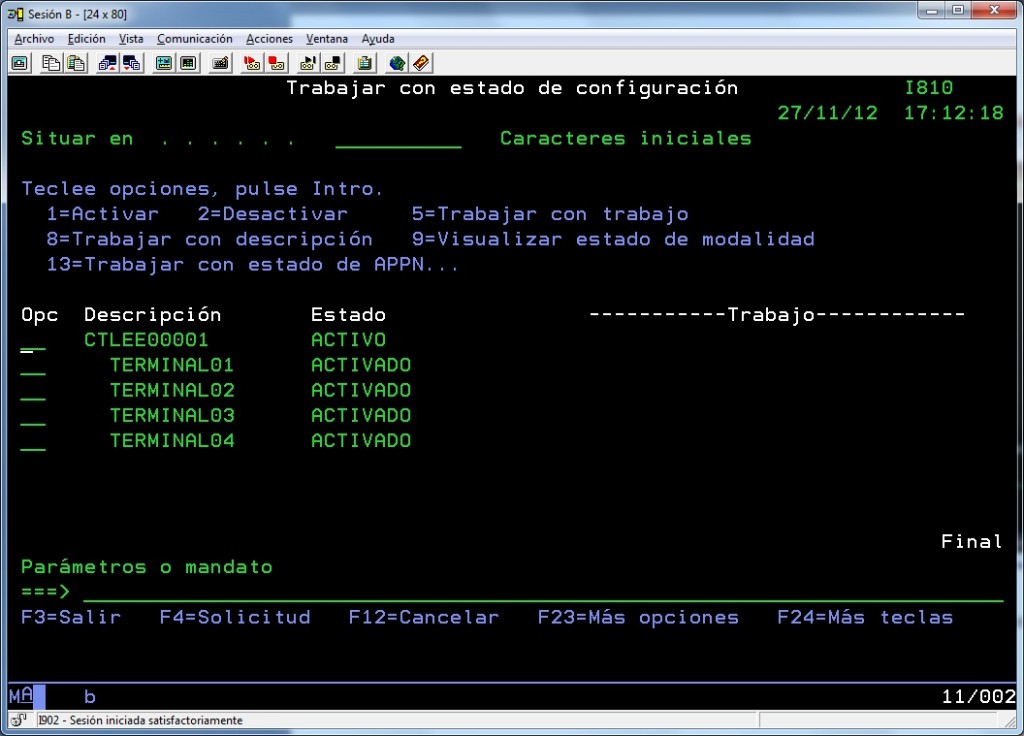Click the Situar en input field
Screen dimensions: 1024x736
click(x=398, y=139)
